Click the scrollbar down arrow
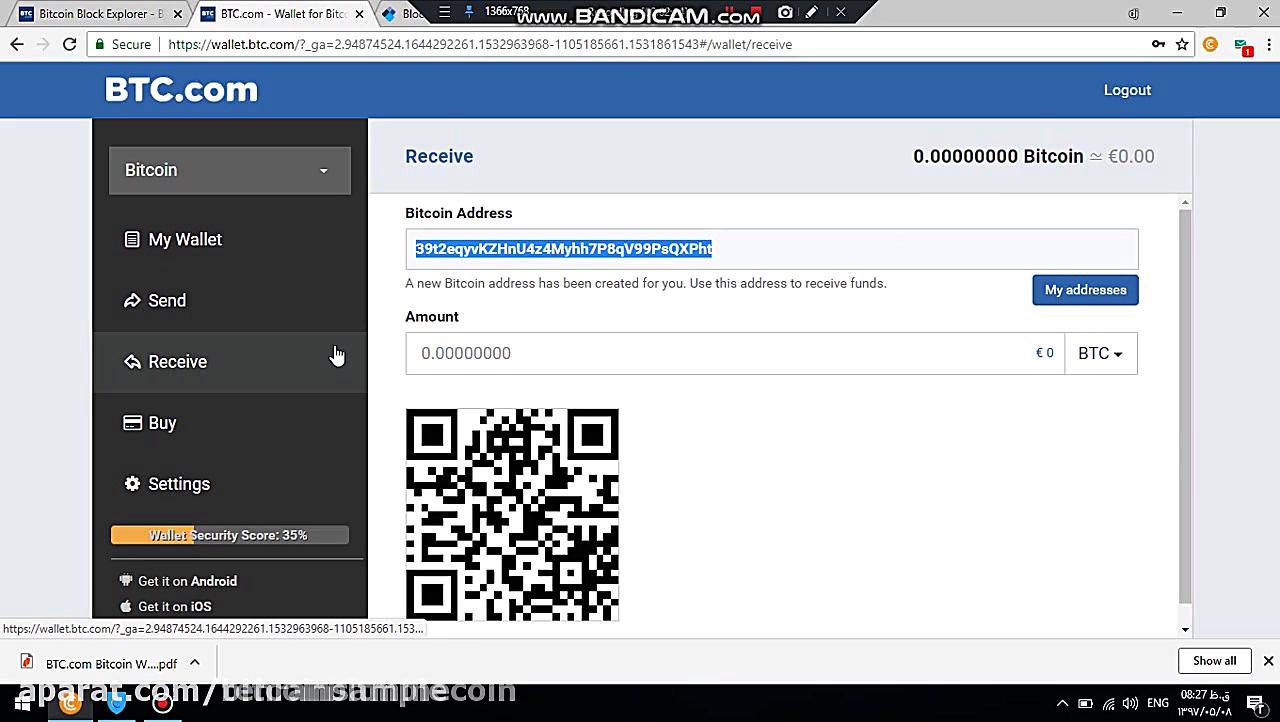The width and height of the screenshot is (1280, 722). 1185,629
